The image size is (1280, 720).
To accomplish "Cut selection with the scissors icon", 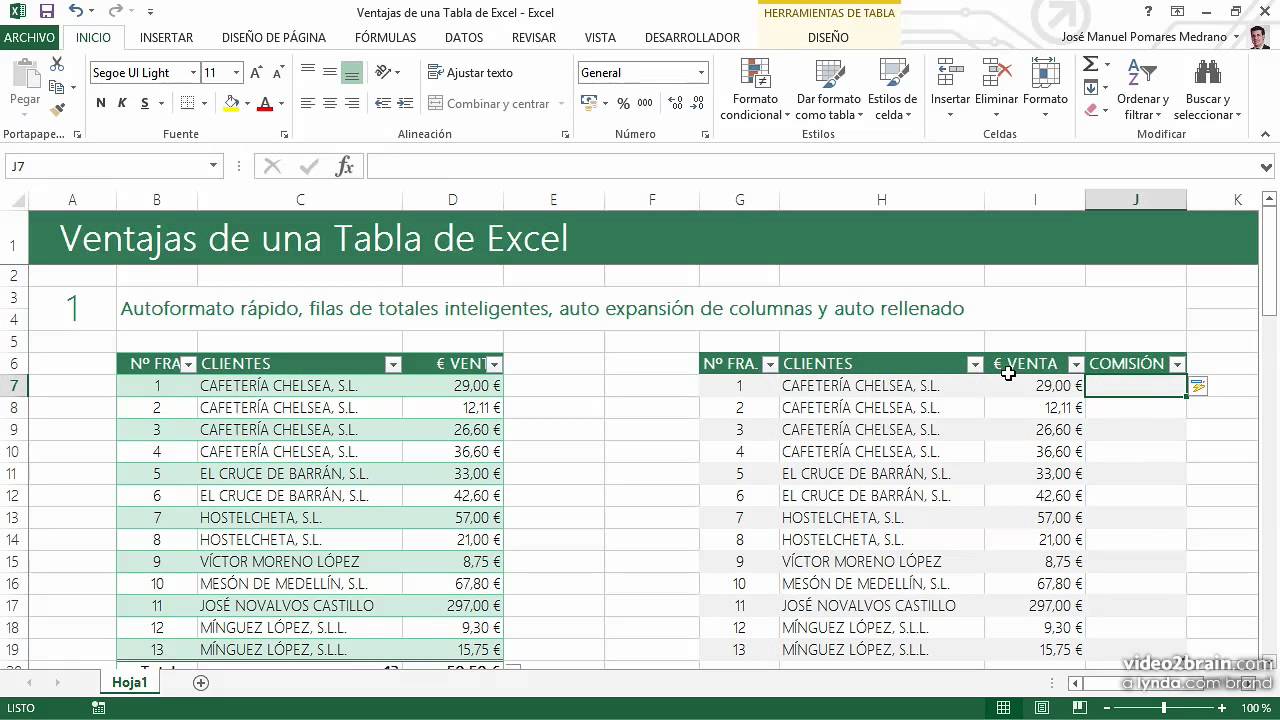I will (57, 65).
